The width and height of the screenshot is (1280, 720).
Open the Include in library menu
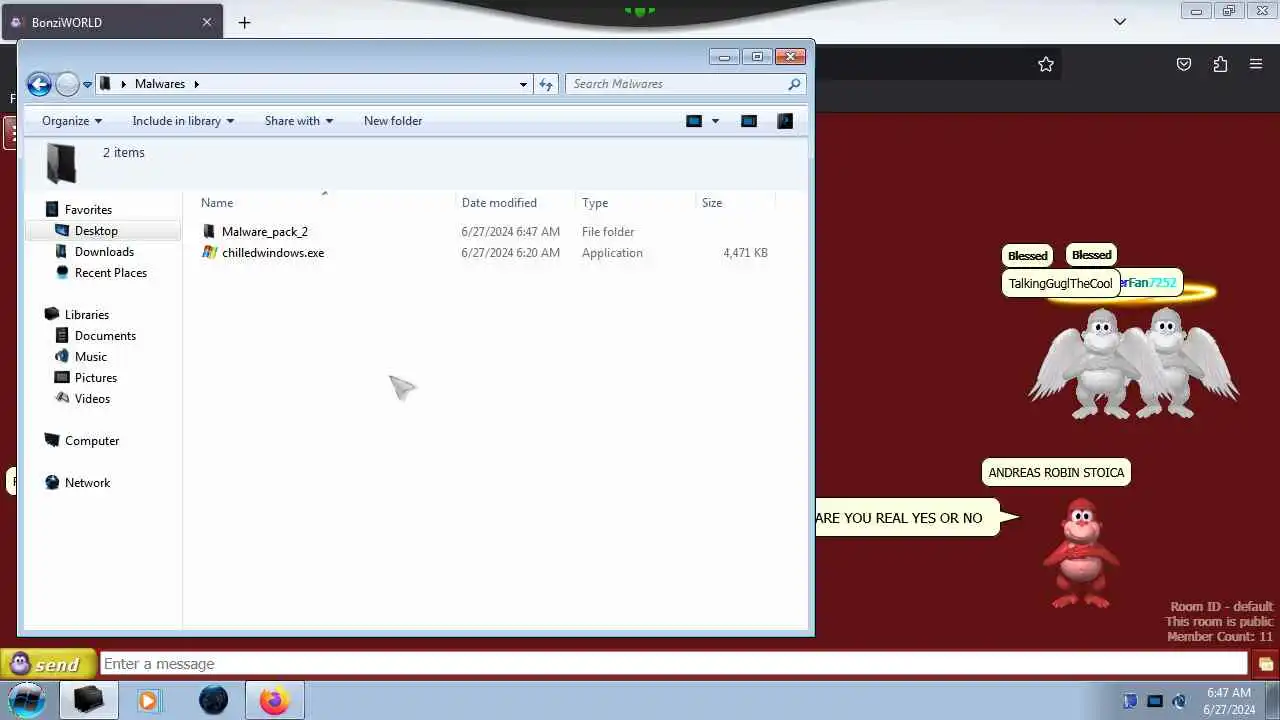pos(183,121)
